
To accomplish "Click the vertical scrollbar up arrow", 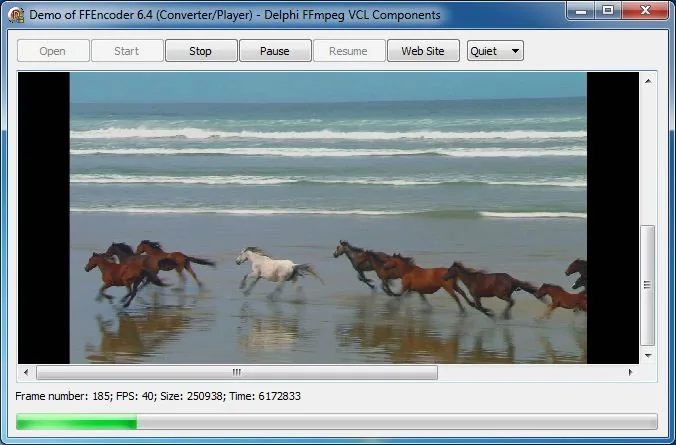I will click(648, 81).
